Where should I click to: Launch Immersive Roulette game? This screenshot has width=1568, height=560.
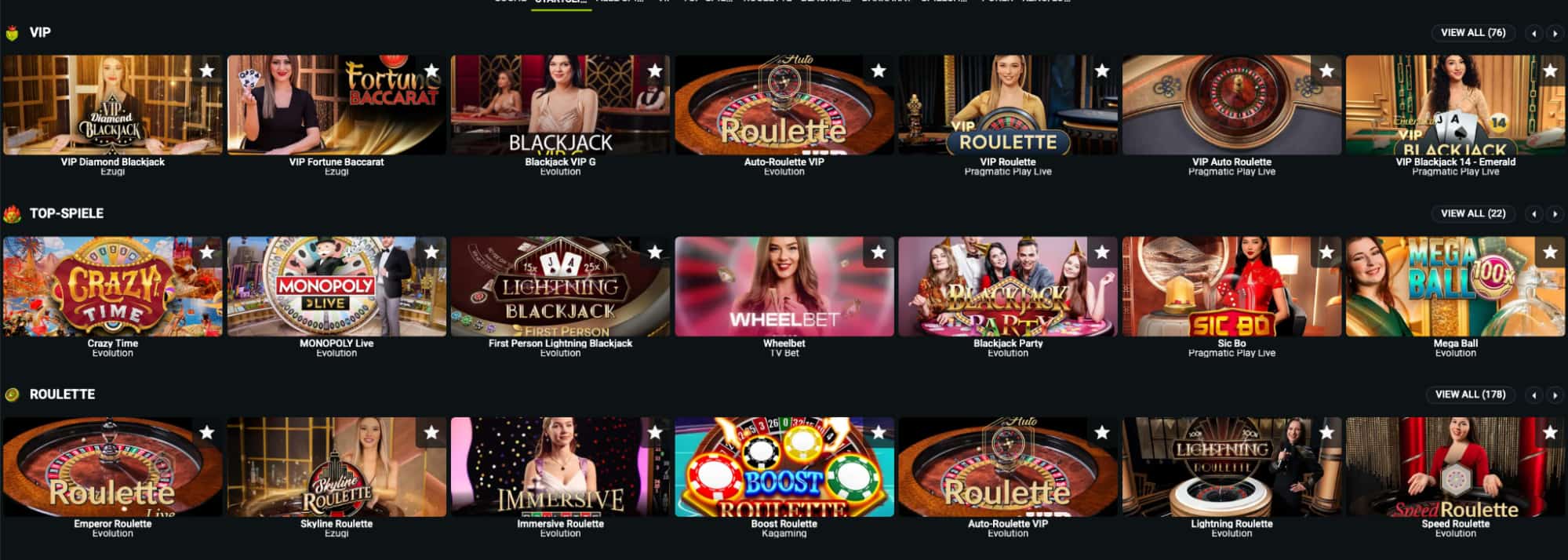560,467
